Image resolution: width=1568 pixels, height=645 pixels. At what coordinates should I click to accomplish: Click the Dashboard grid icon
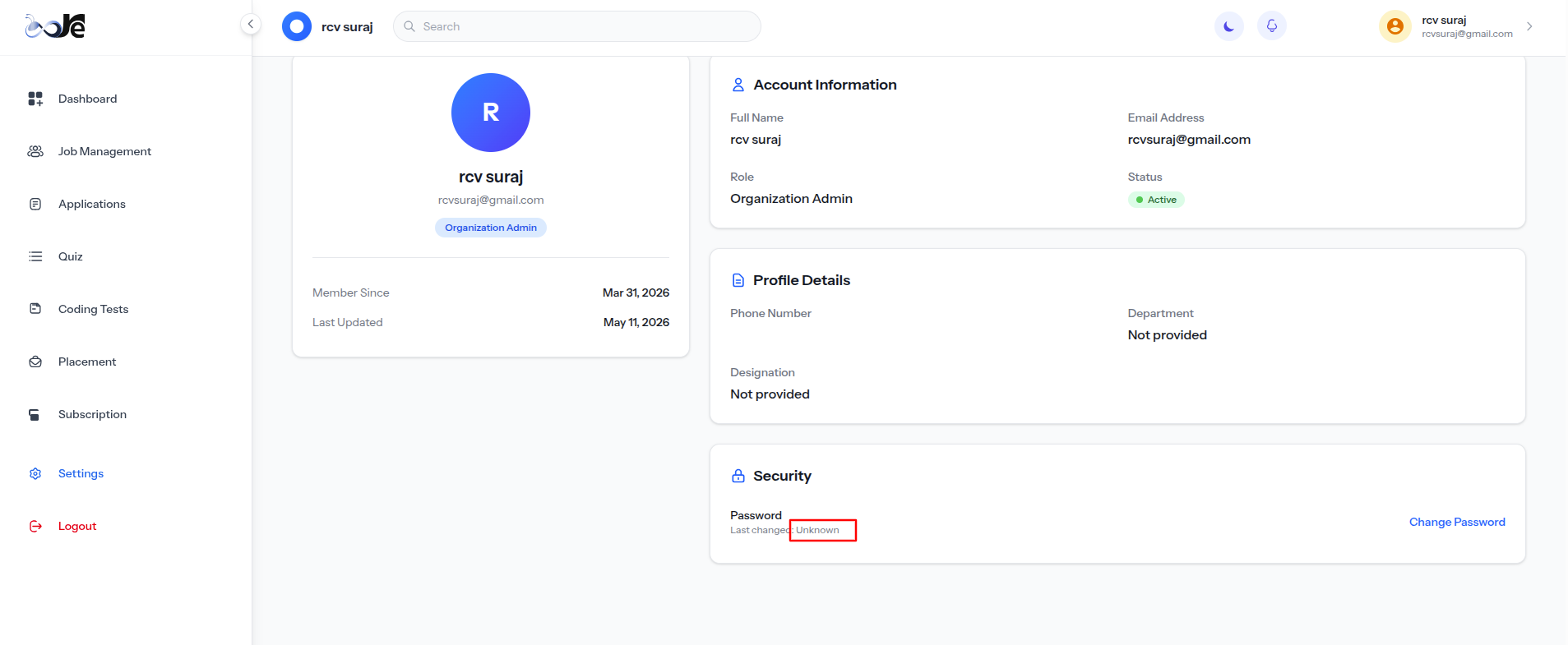(x=35, y=99)
